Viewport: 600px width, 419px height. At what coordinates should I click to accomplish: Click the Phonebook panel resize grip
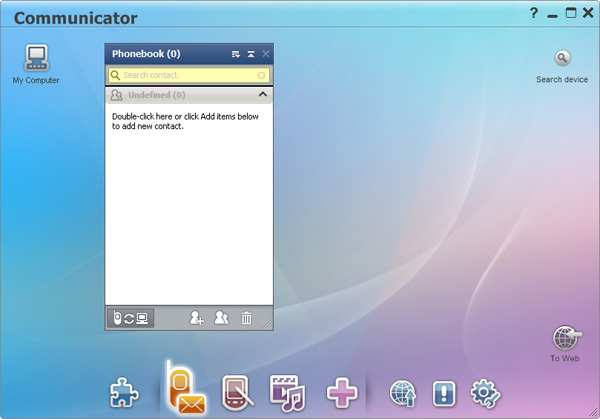tap(268, 324)
